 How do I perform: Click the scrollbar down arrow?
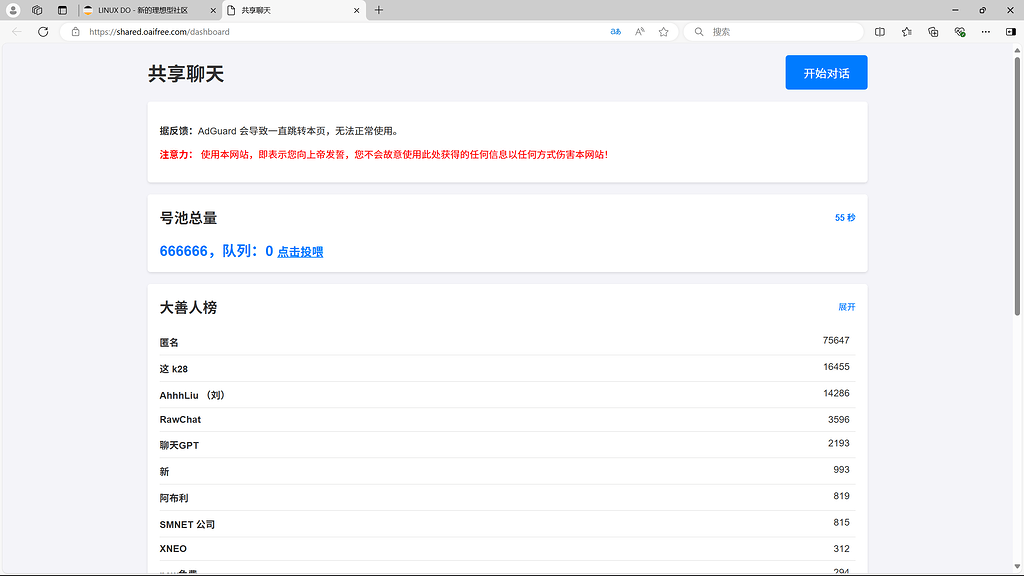[1017, 567]
